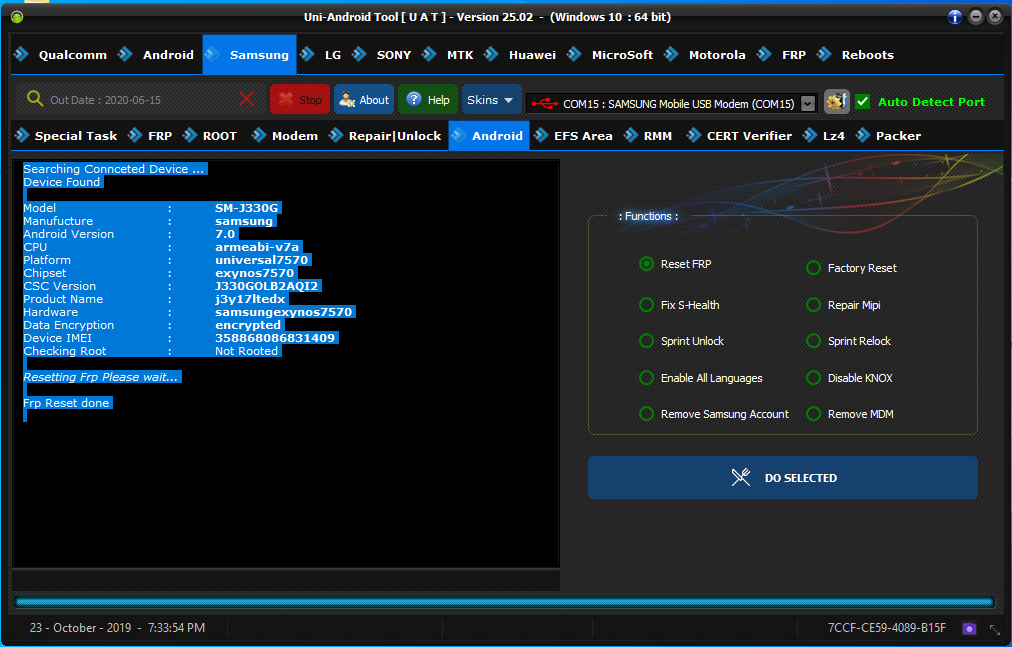Open device manager gear icon beside port list
1012x647 pixels.
[x=836, y=101]
